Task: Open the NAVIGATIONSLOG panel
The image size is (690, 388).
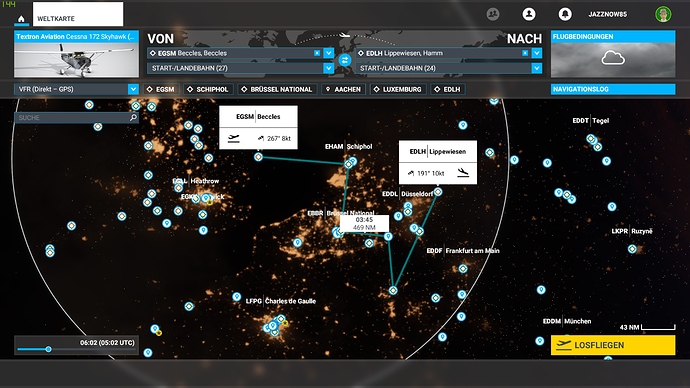Action: point(613,89)
